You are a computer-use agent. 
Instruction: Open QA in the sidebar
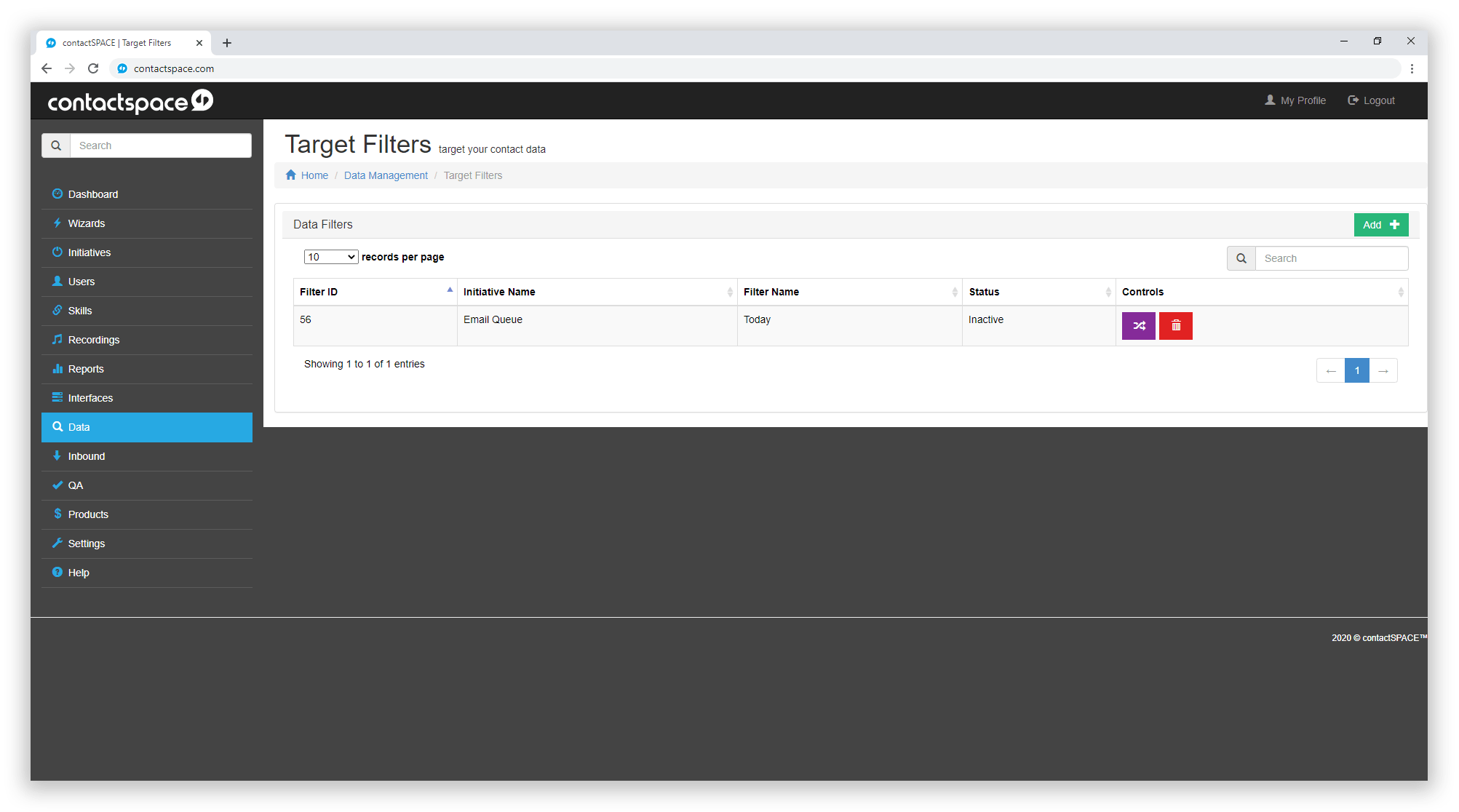(x=147, y=485)
